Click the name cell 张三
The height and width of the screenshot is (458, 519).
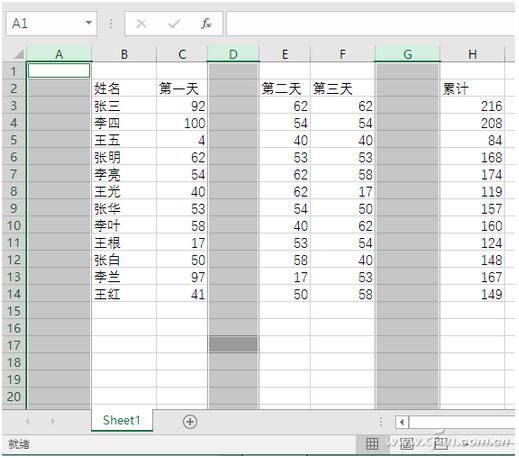tap(124, 106)
